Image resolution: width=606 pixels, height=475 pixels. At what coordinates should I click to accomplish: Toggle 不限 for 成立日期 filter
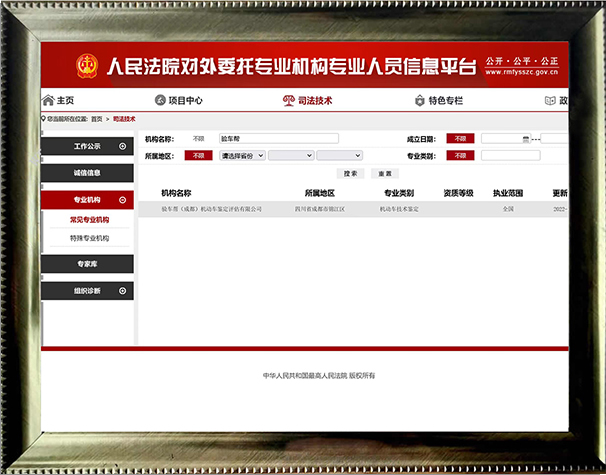(460, 139)
